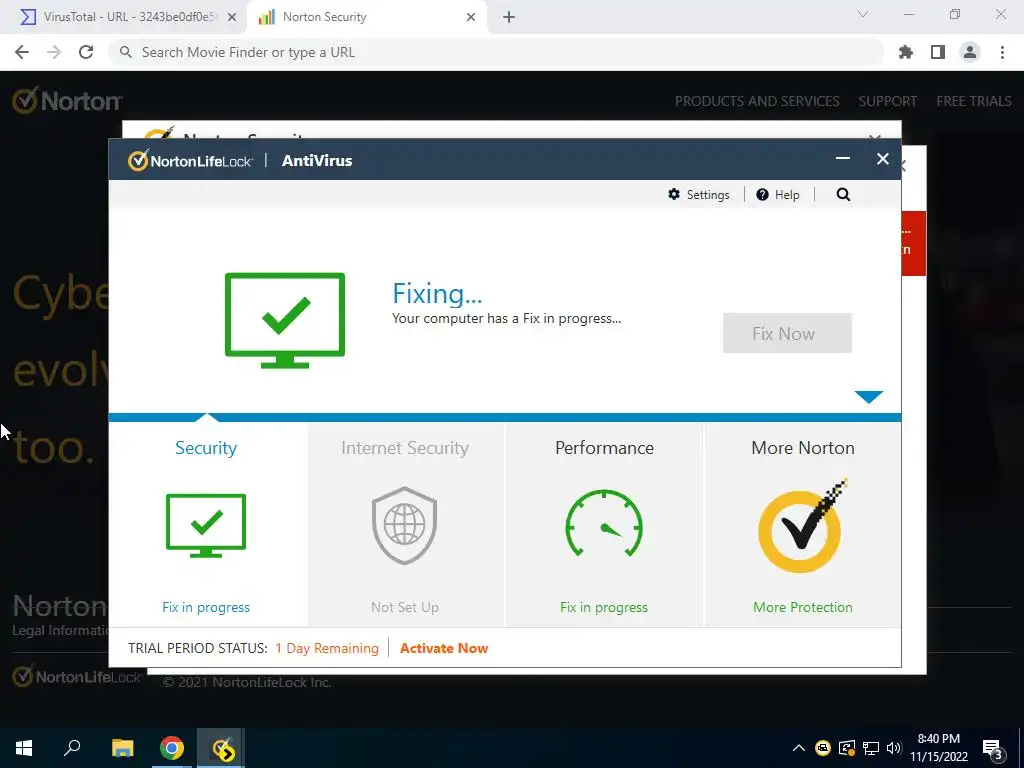Click the Norton taskbar icon

[x=222, y=748]
